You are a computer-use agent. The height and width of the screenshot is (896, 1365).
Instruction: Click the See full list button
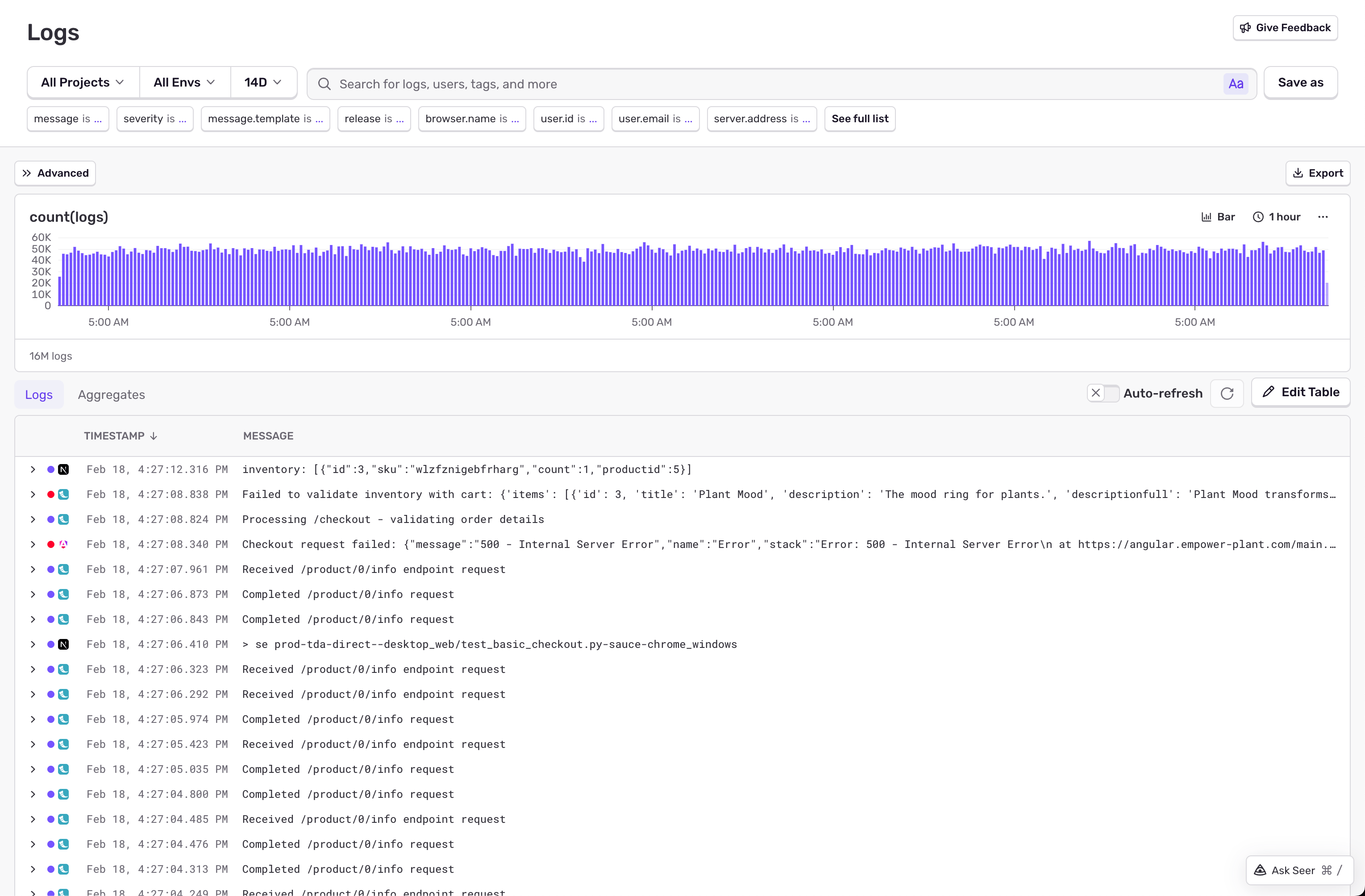[859, 119]
